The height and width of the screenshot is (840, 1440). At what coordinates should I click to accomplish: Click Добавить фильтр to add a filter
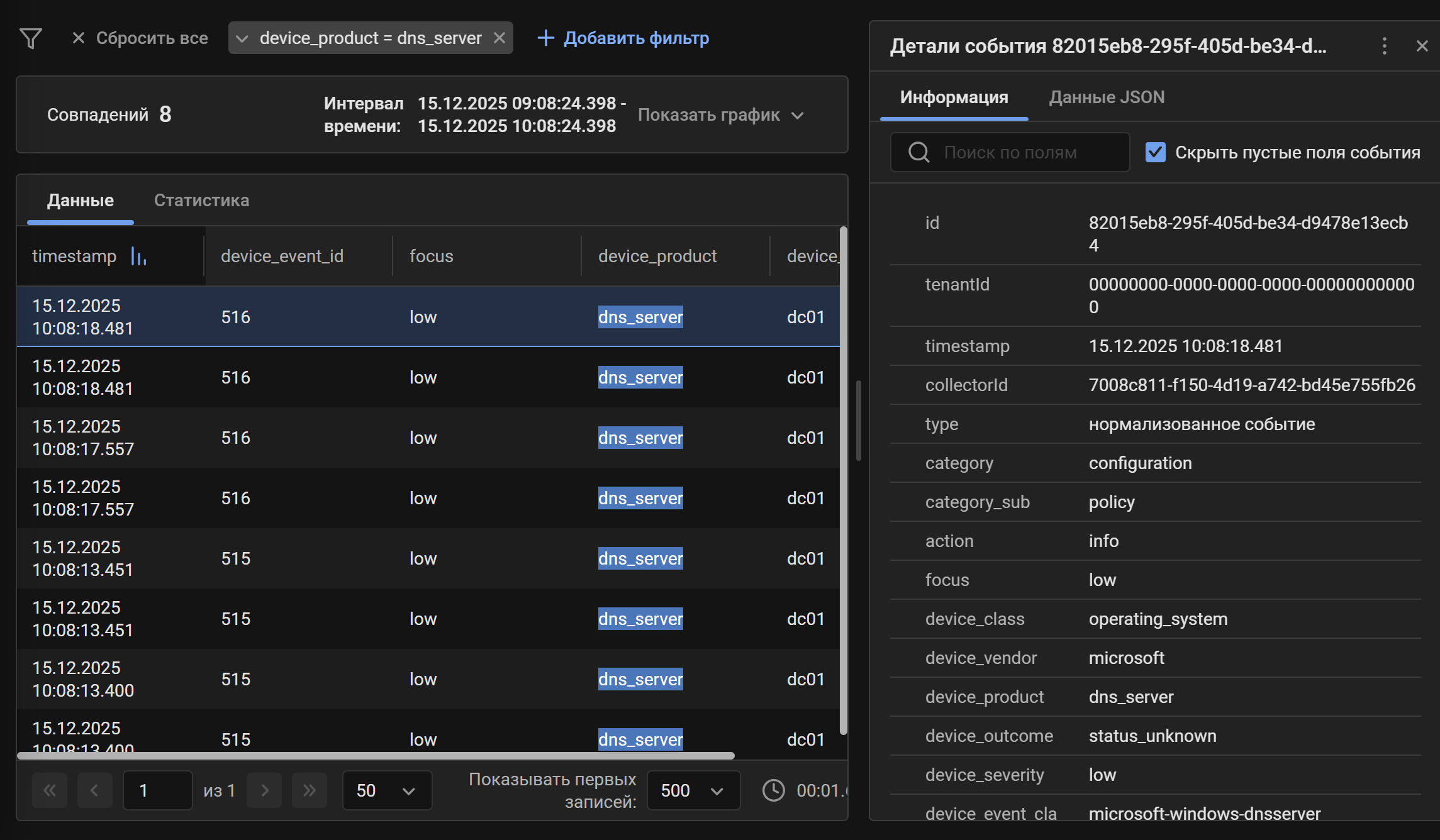(x=635, y=38)
